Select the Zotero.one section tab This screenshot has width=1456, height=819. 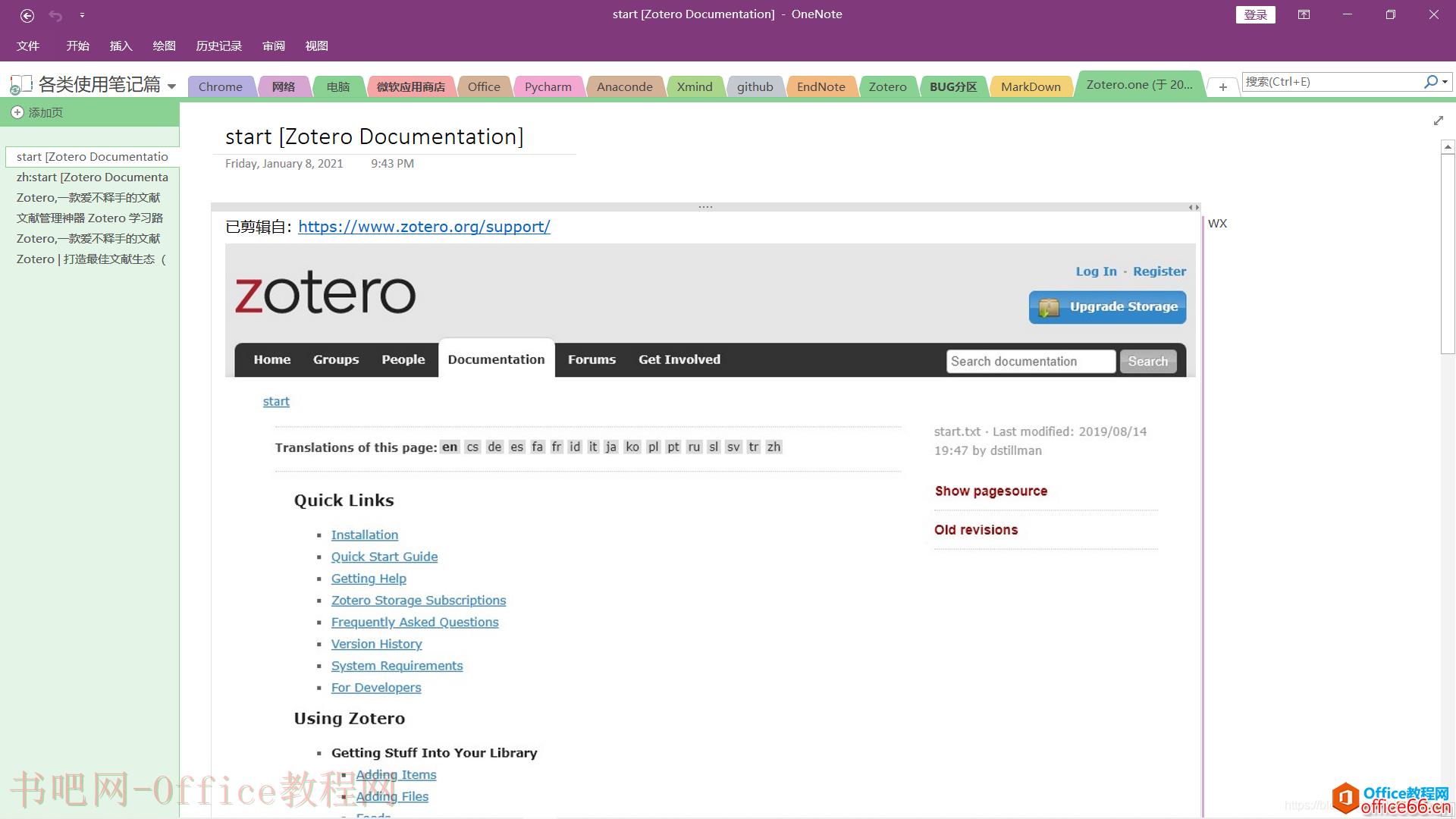pyautogui.click(x=1139, y=85)
